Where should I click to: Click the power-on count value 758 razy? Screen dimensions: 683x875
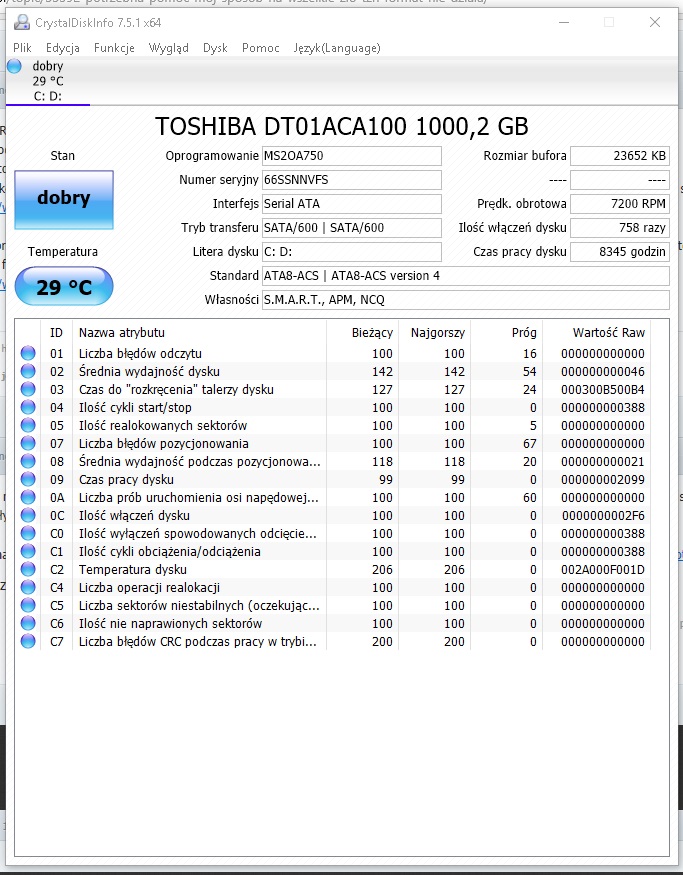619,228
